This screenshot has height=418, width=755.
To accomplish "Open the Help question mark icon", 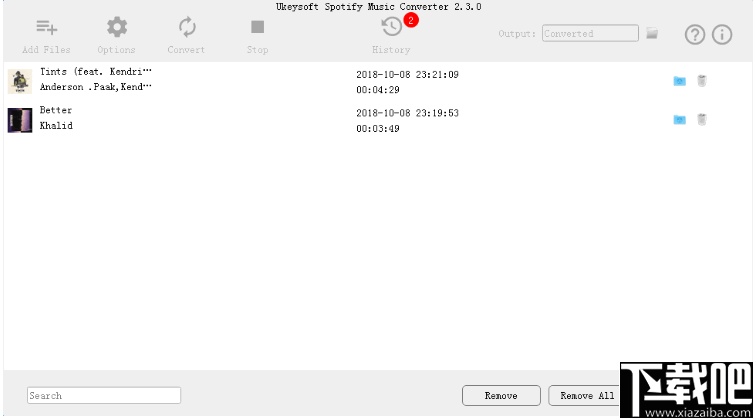I will click(x=695, y=35).
